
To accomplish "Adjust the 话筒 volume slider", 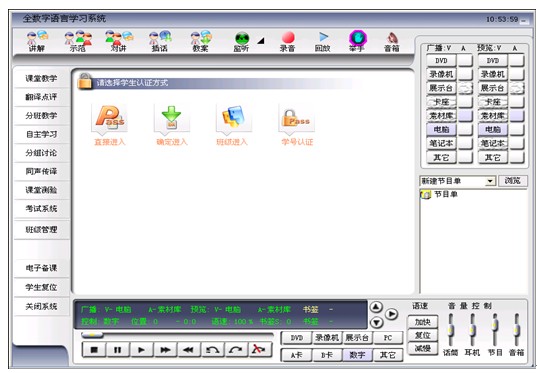I will point(451,331).
